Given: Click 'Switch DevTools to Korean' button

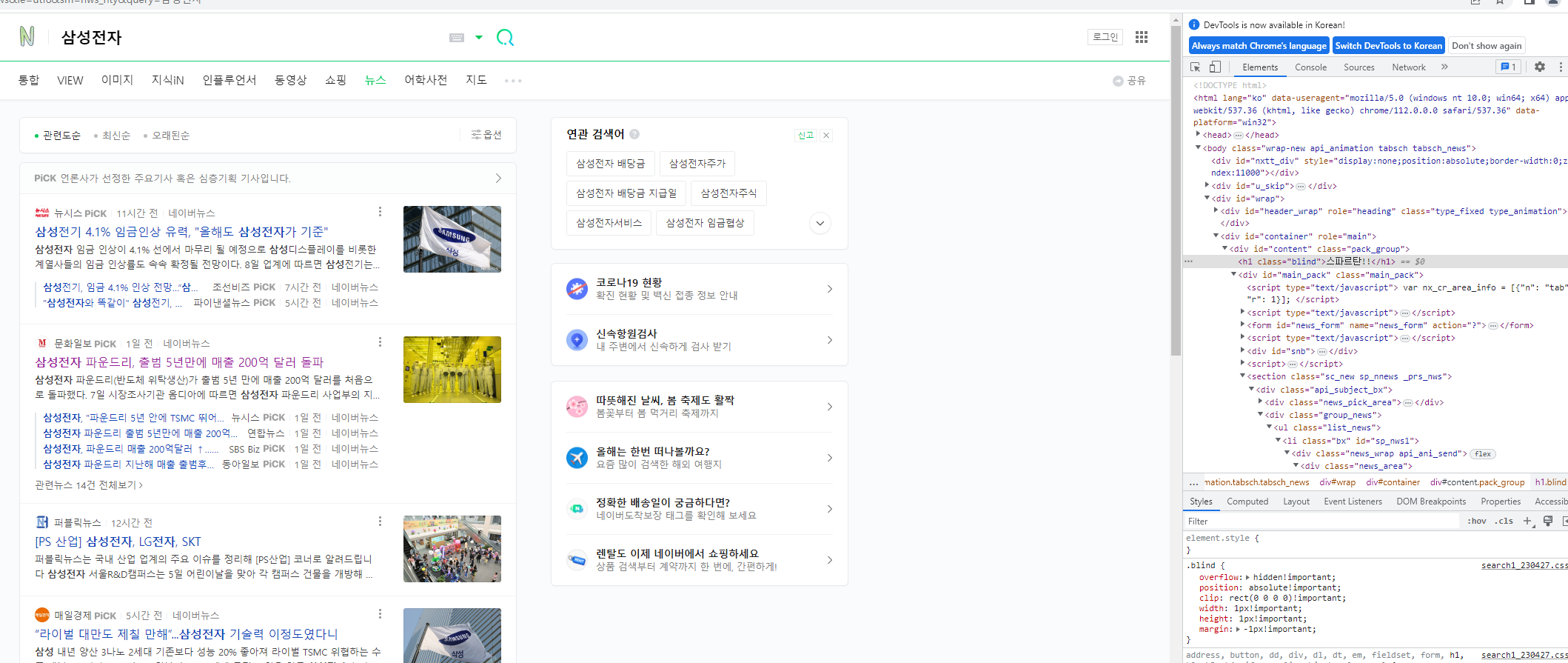Looking at the screenshot, I should (x=1388, y=46).
